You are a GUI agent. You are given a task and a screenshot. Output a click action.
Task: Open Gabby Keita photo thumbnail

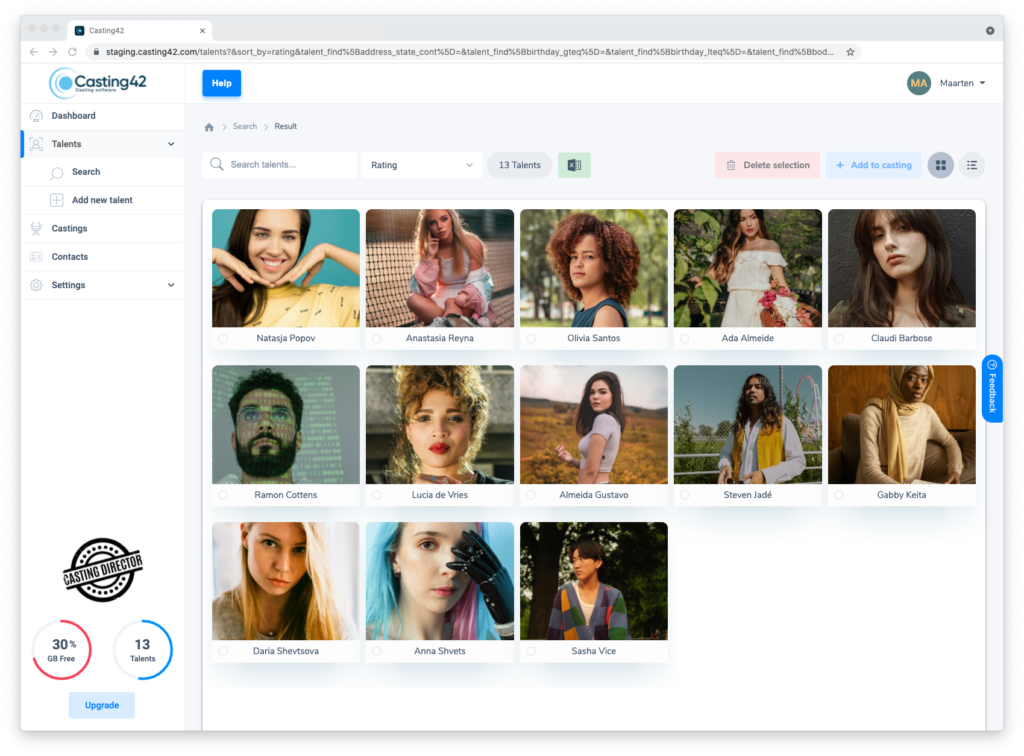pyautogui.click(x=901, y=425)
